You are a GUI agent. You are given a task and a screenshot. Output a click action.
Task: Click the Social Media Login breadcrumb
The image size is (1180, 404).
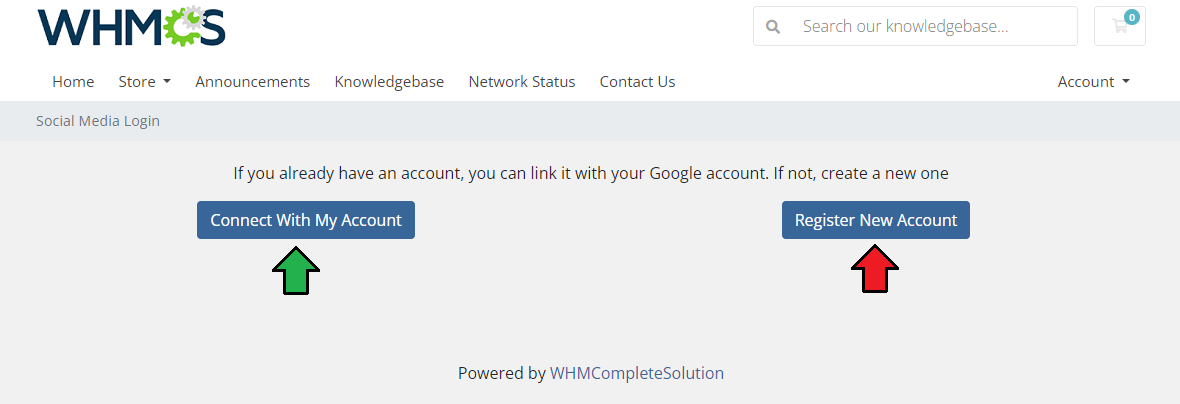(98, 120)
